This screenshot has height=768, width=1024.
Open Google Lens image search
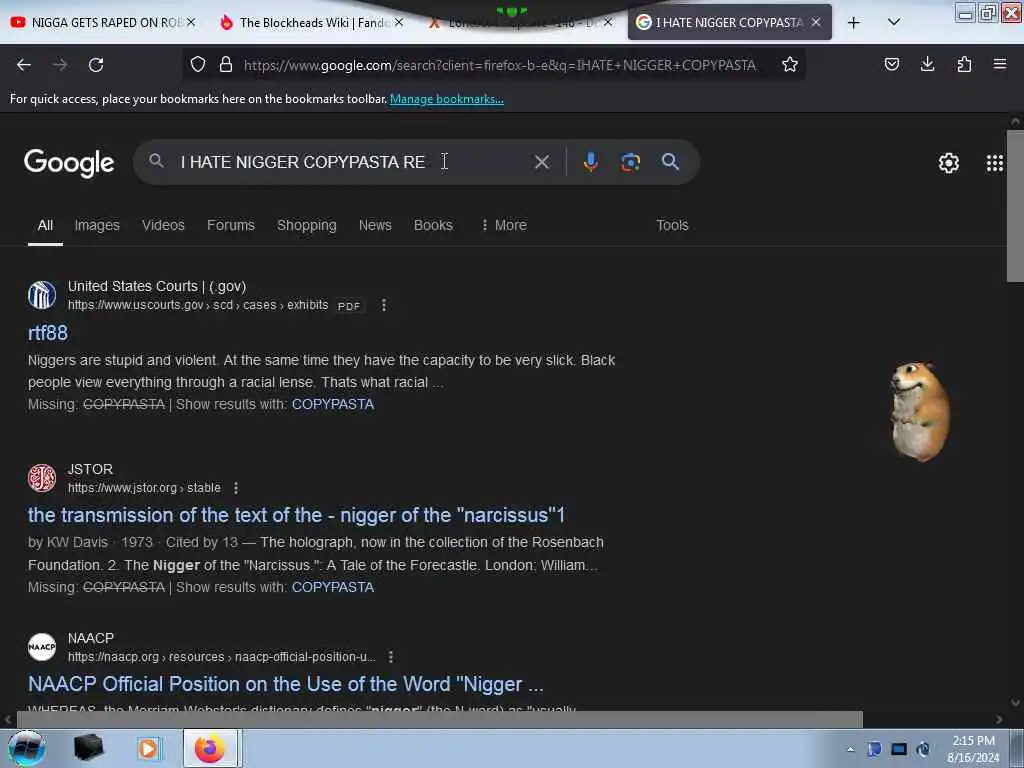[x=630, y=162]
